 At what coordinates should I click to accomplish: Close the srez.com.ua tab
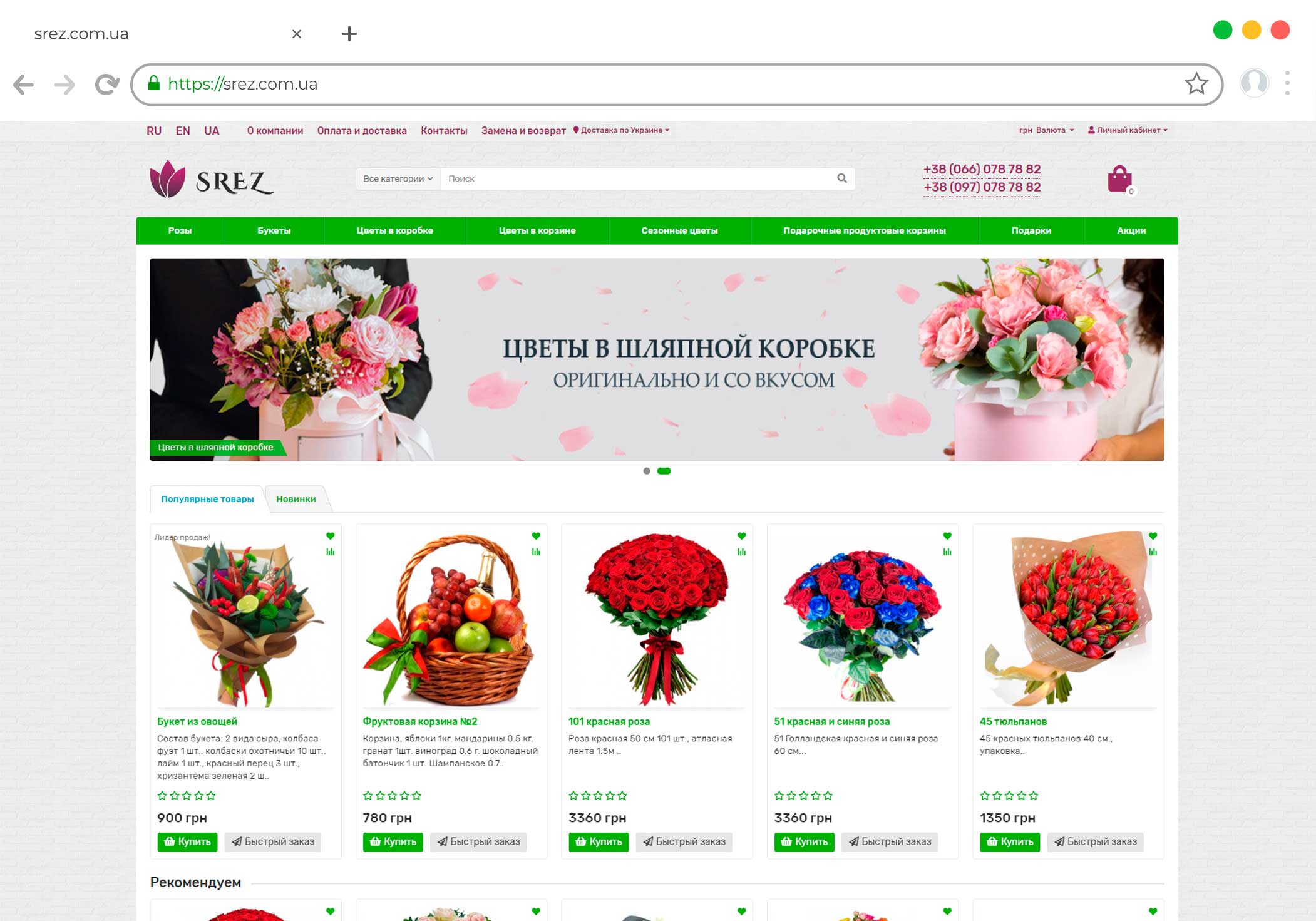click(297, 34)
